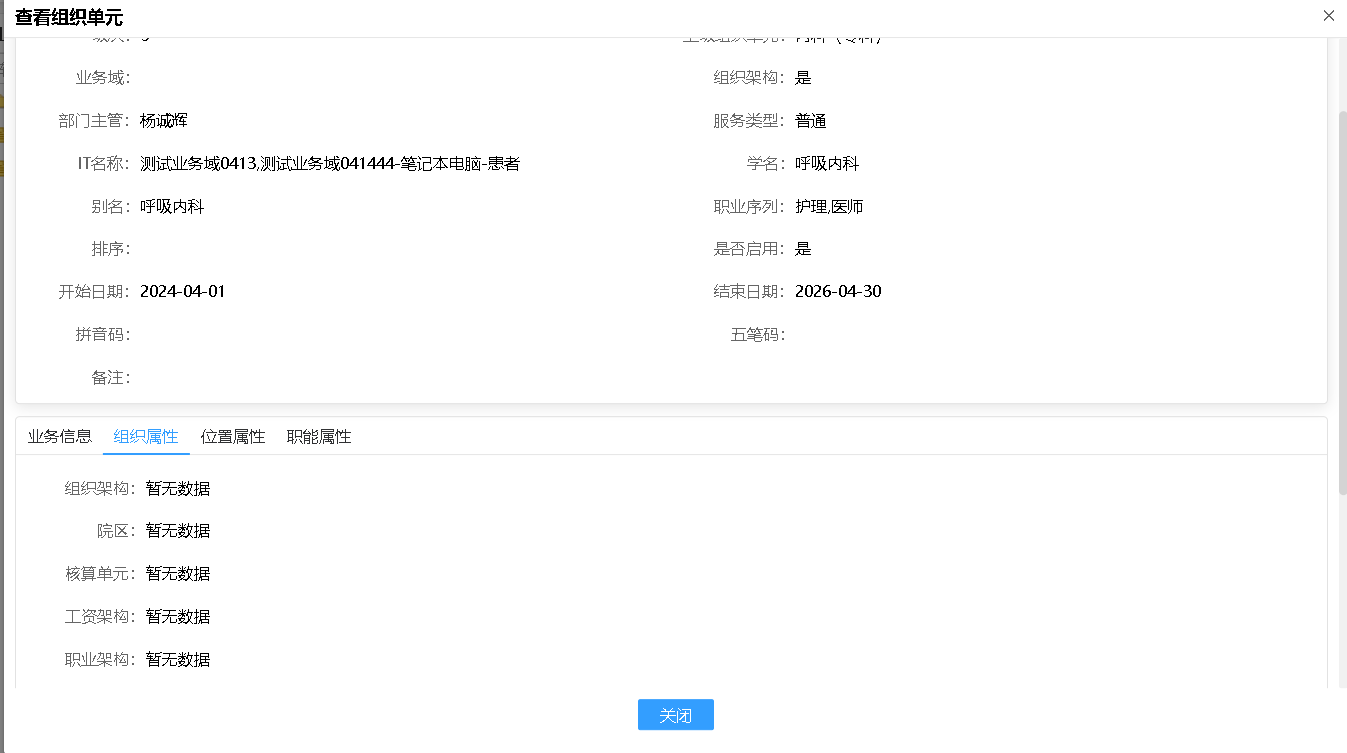The height and width of the screenshot is (753, 1347).
Task: Click the 是否启用 value 是
Action: [x=802, y=248]
